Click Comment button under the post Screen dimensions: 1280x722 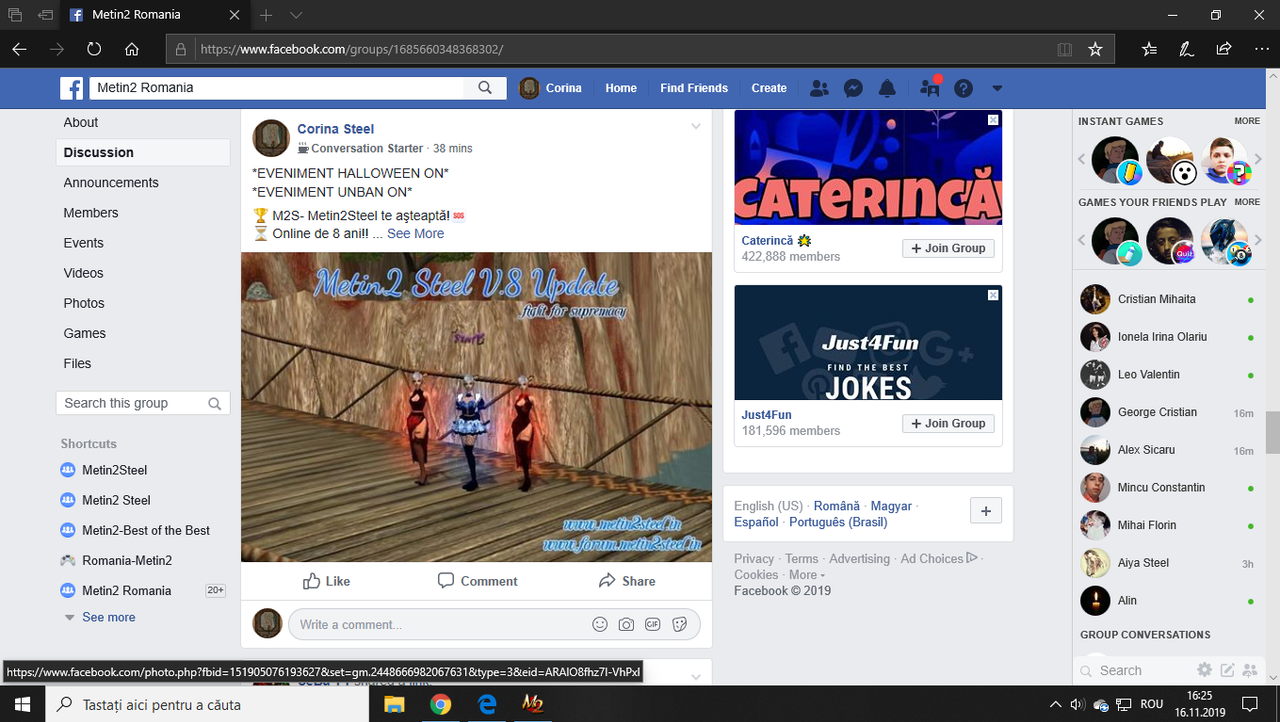coord(477,581)
